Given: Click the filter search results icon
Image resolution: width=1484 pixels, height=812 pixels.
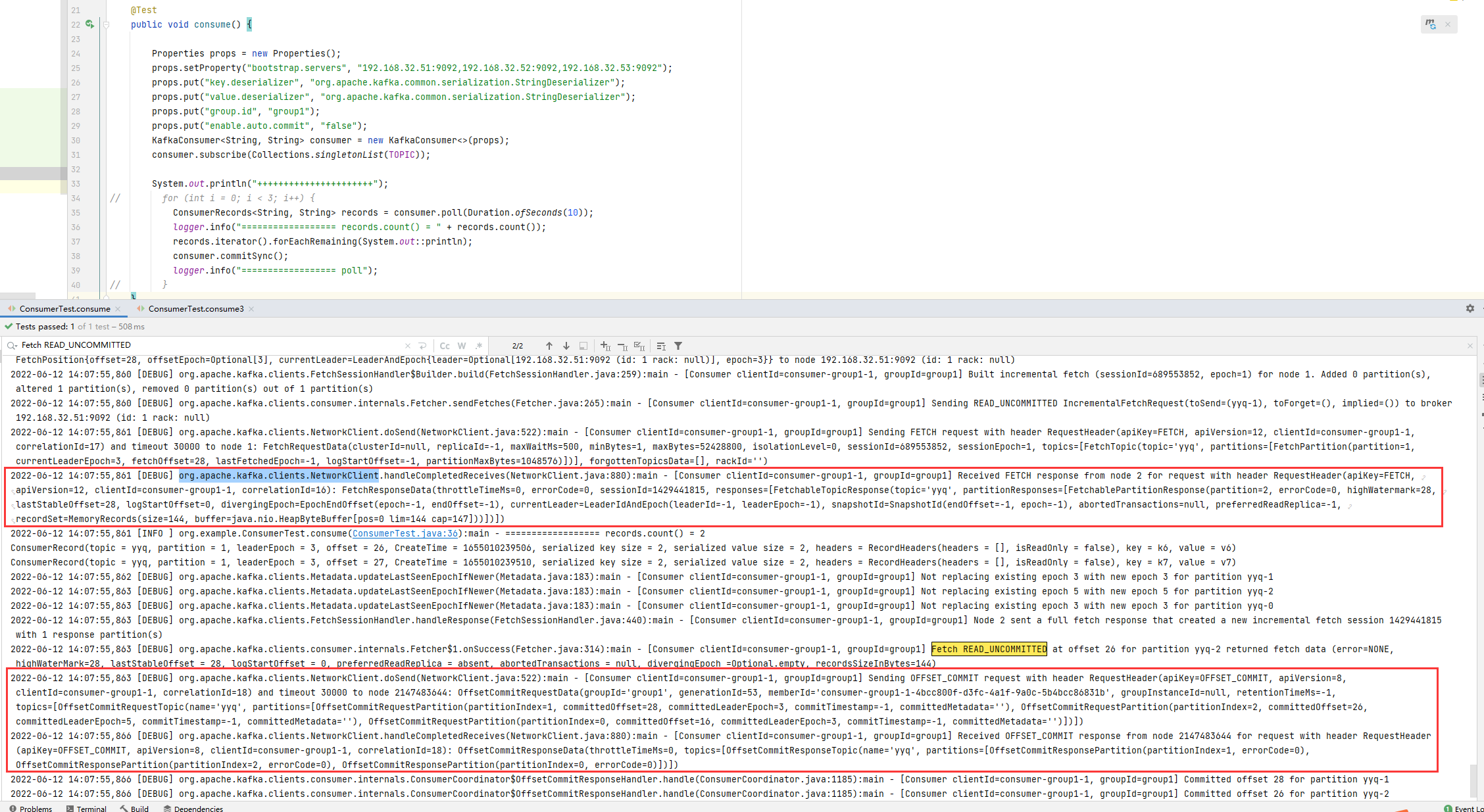Looking at the screenshot, I should click(x=678, y=346).
